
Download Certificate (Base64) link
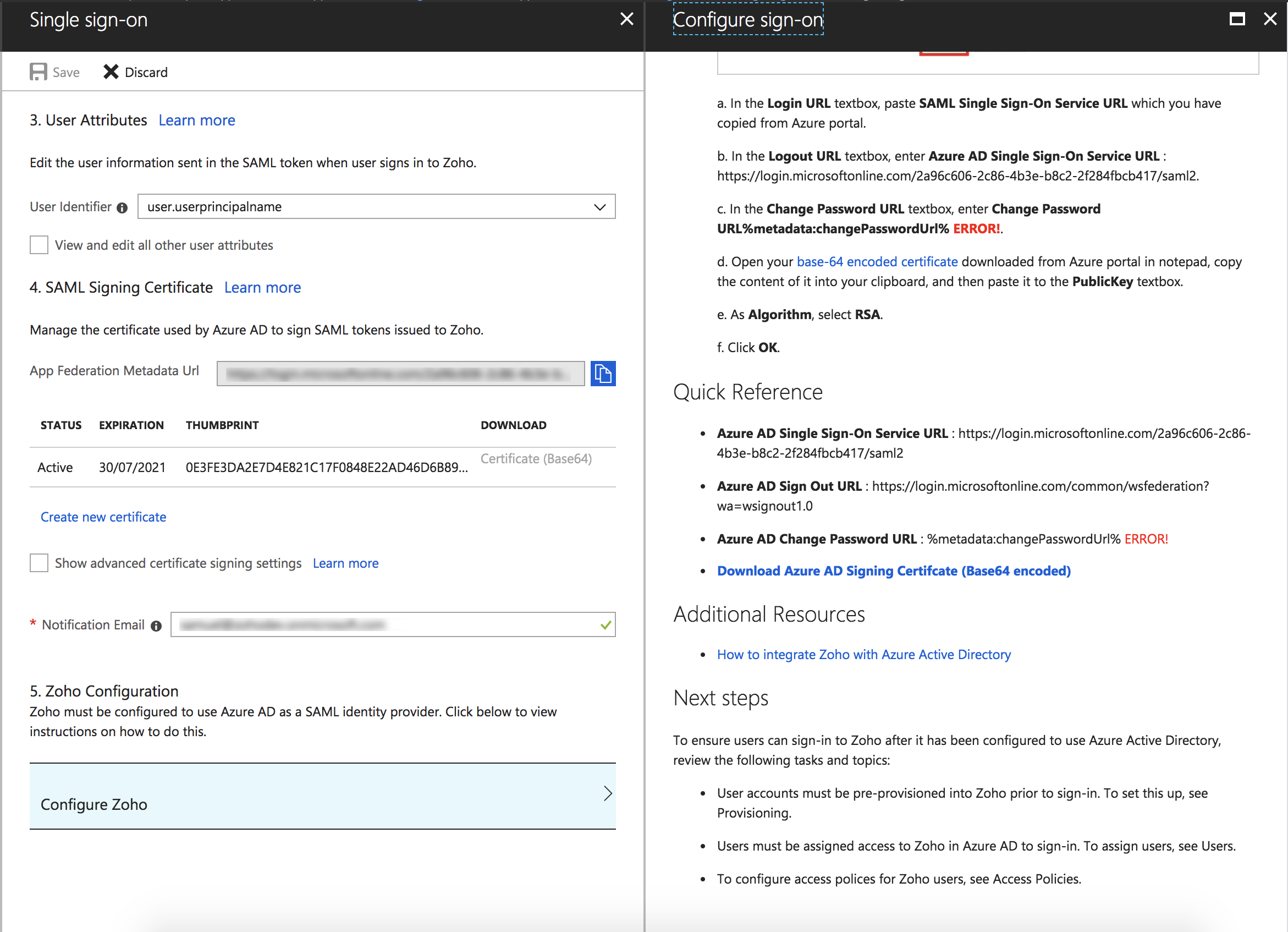536,459
